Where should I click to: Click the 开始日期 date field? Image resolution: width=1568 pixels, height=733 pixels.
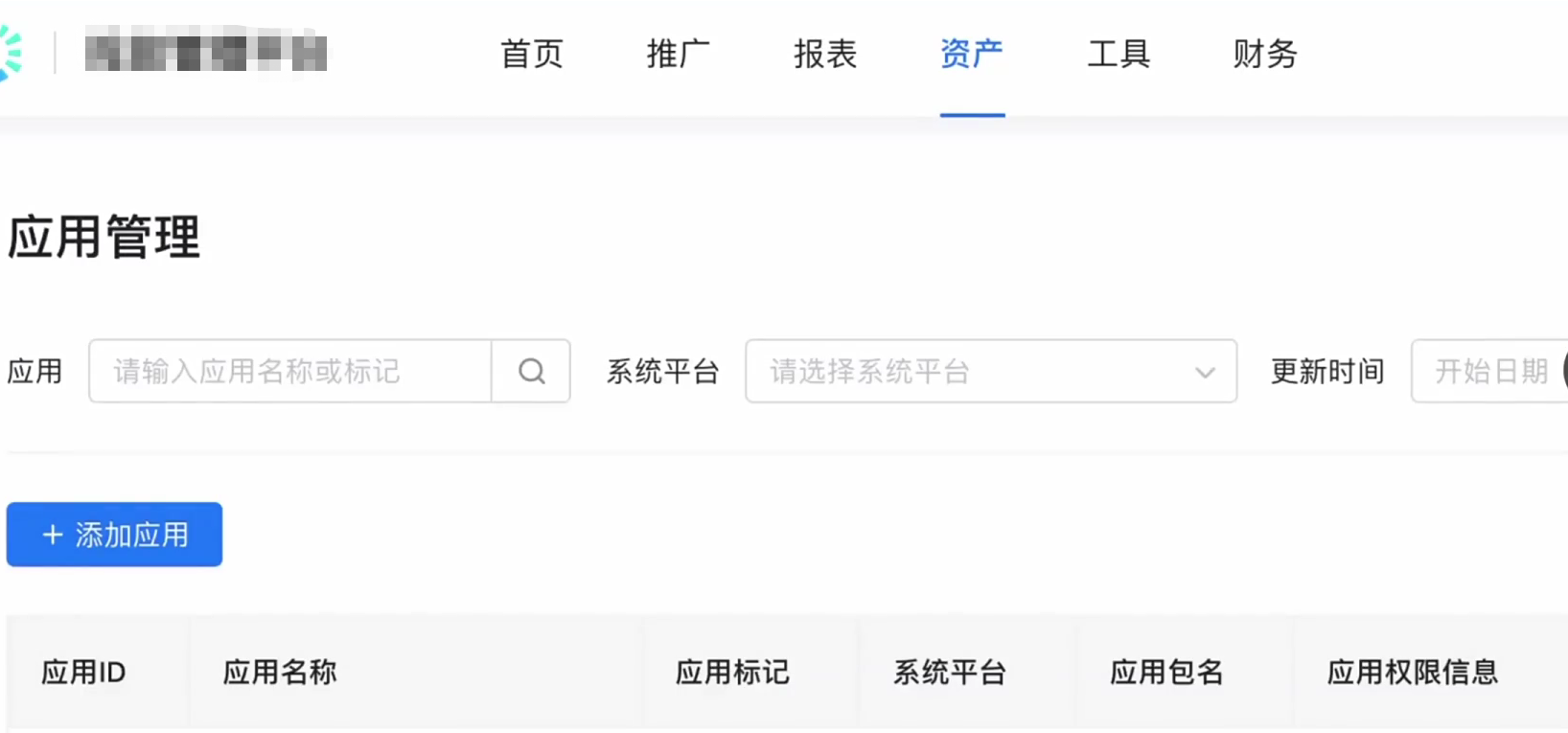1490,371
